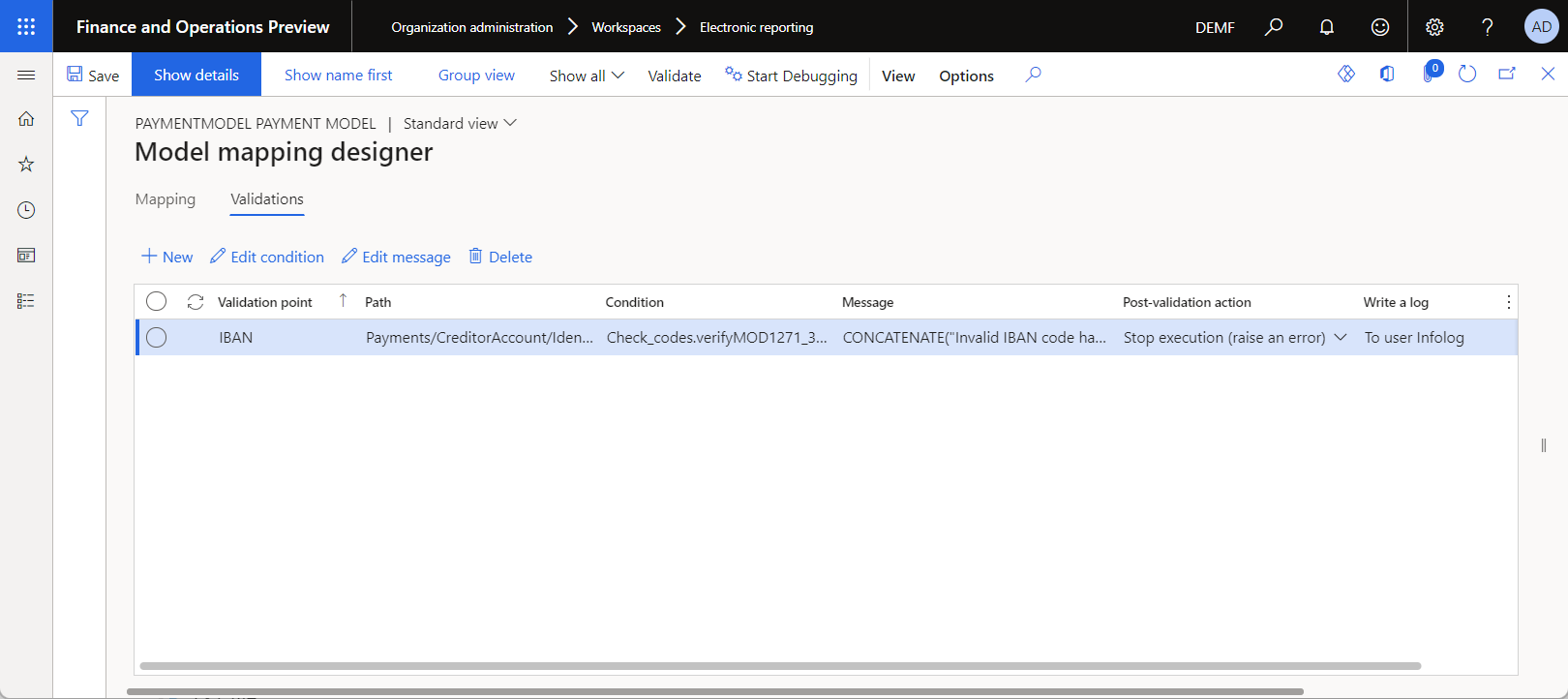Viewport: 1568px width, 699px height.
Task: Click the Condition column header
Action: [x=635, y=302]
